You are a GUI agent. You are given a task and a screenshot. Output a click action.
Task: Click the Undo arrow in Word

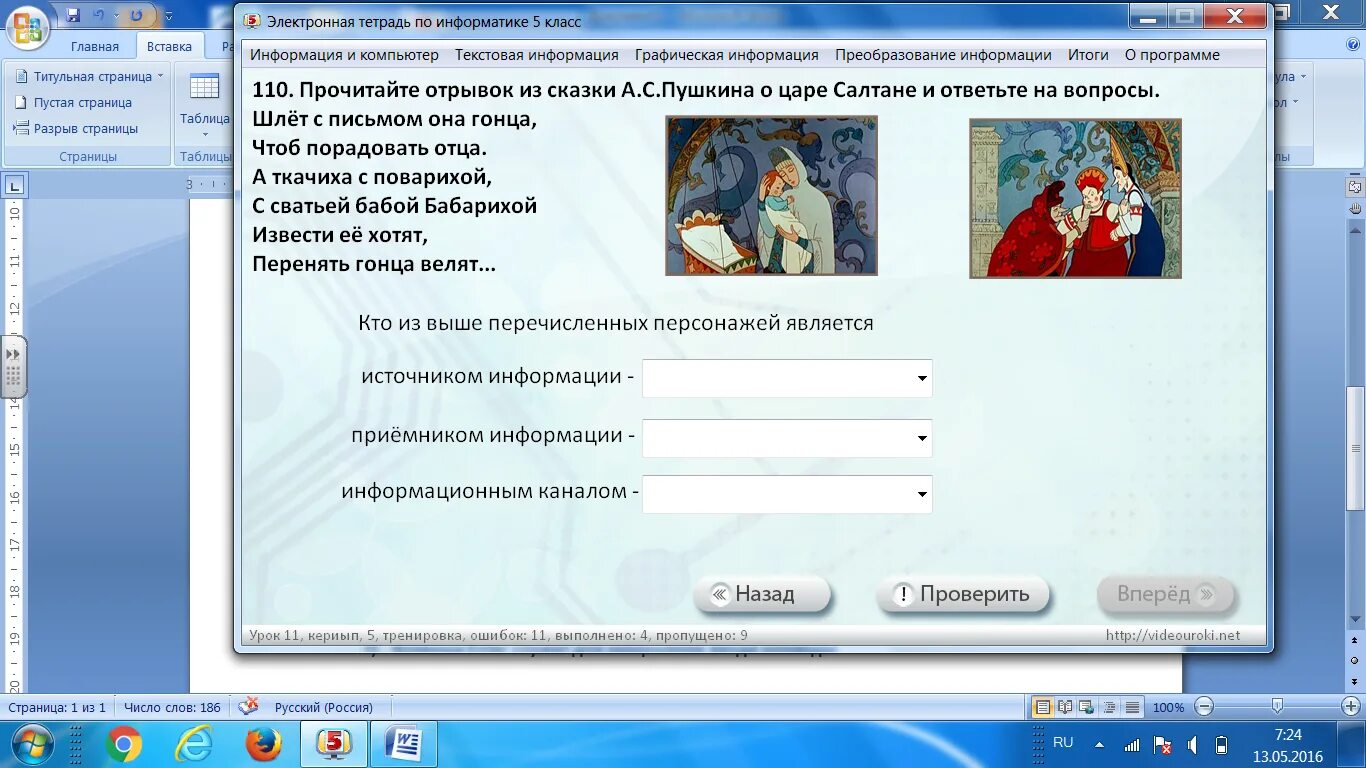[x=98, y=16]
